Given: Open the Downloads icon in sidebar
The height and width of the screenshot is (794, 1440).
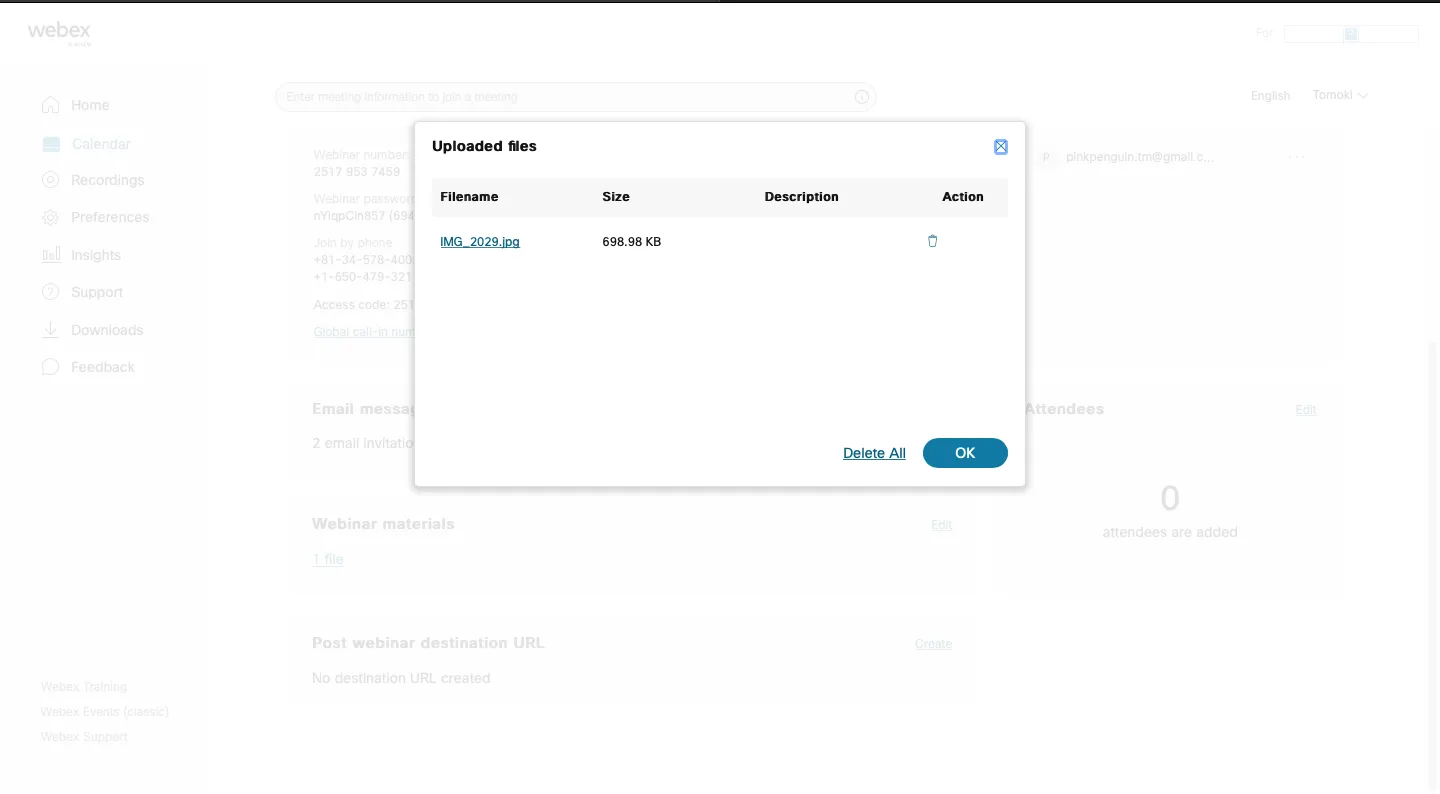Looking at the screenshot, I should [50, 330].
